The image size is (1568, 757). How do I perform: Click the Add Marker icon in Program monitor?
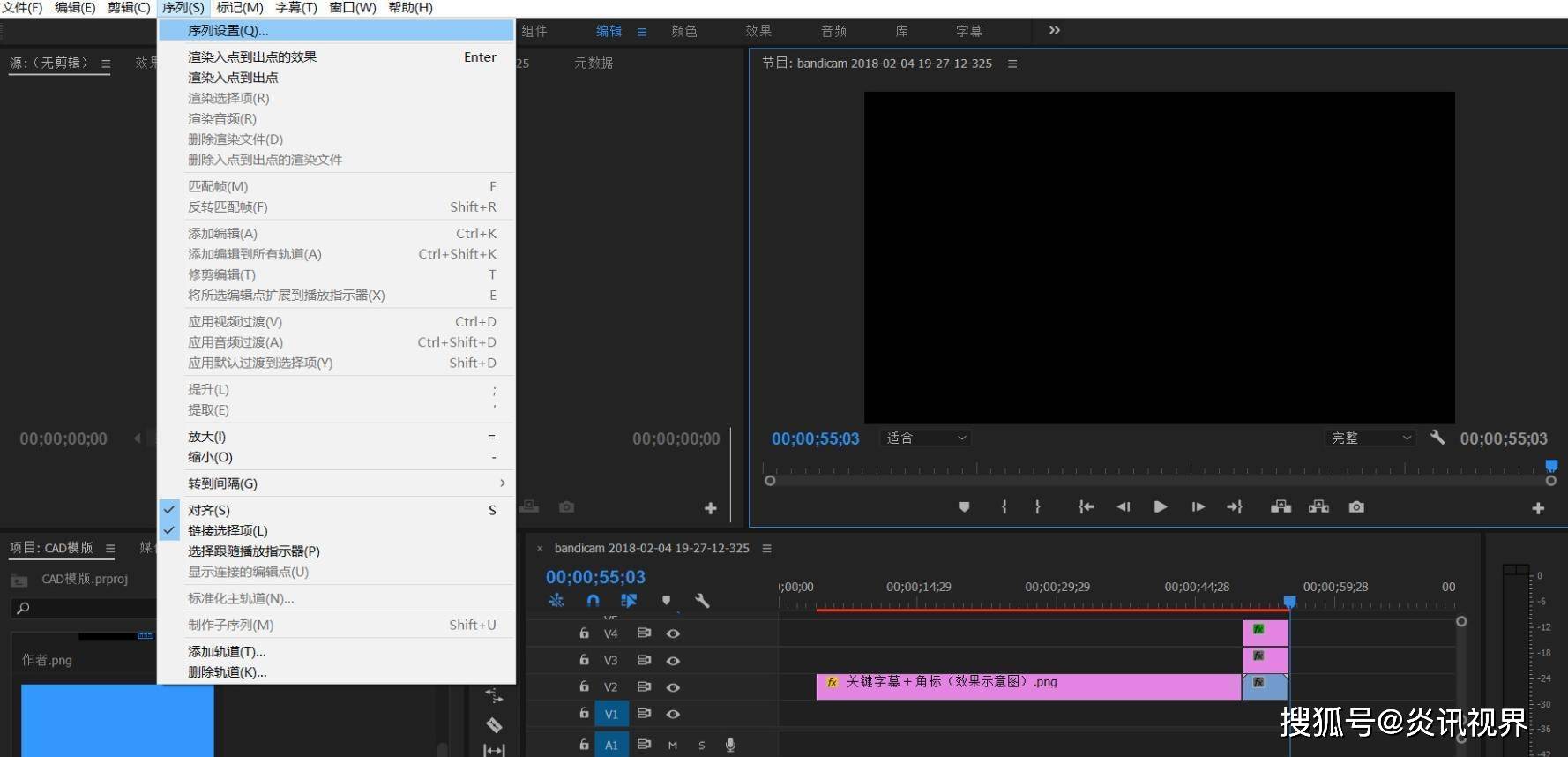coord(964,507)
